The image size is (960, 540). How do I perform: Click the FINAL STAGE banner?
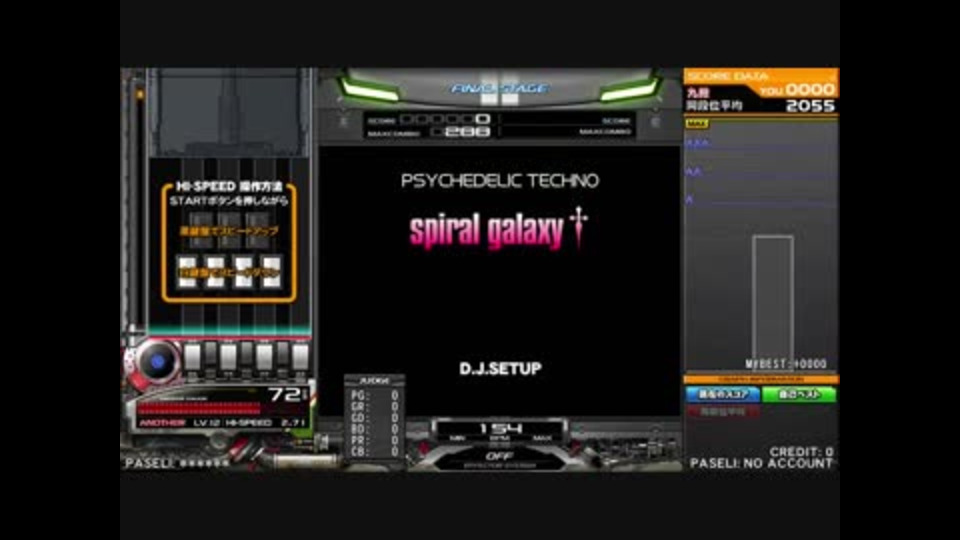coord(500,89)
